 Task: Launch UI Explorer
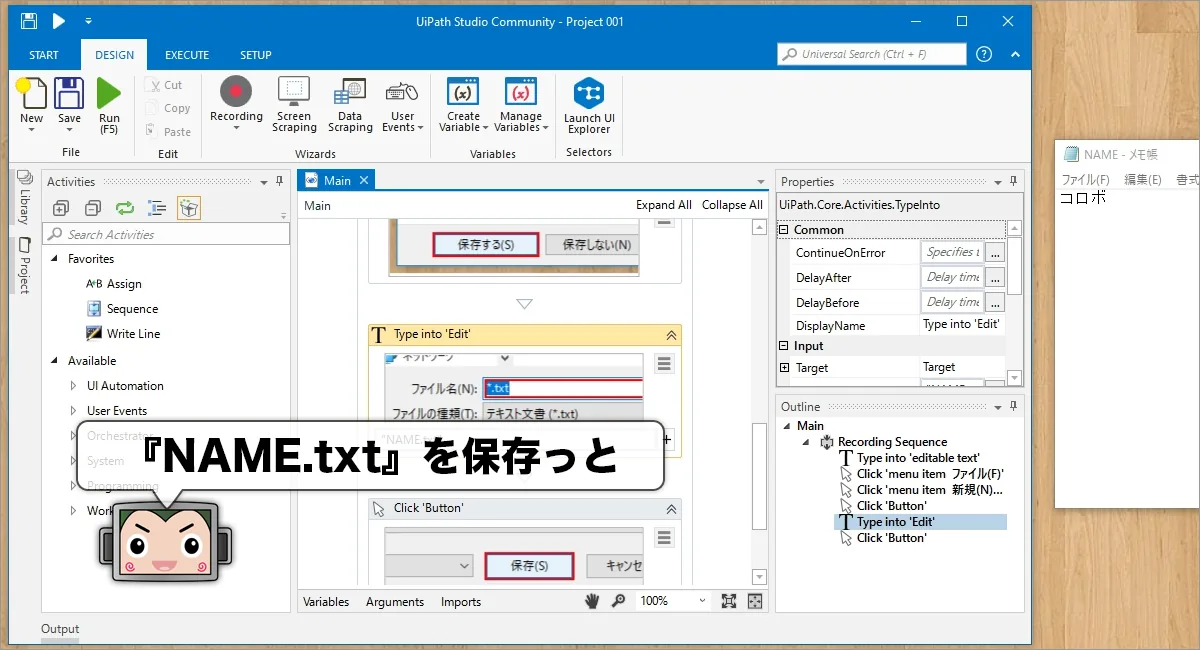pos(589,105)
